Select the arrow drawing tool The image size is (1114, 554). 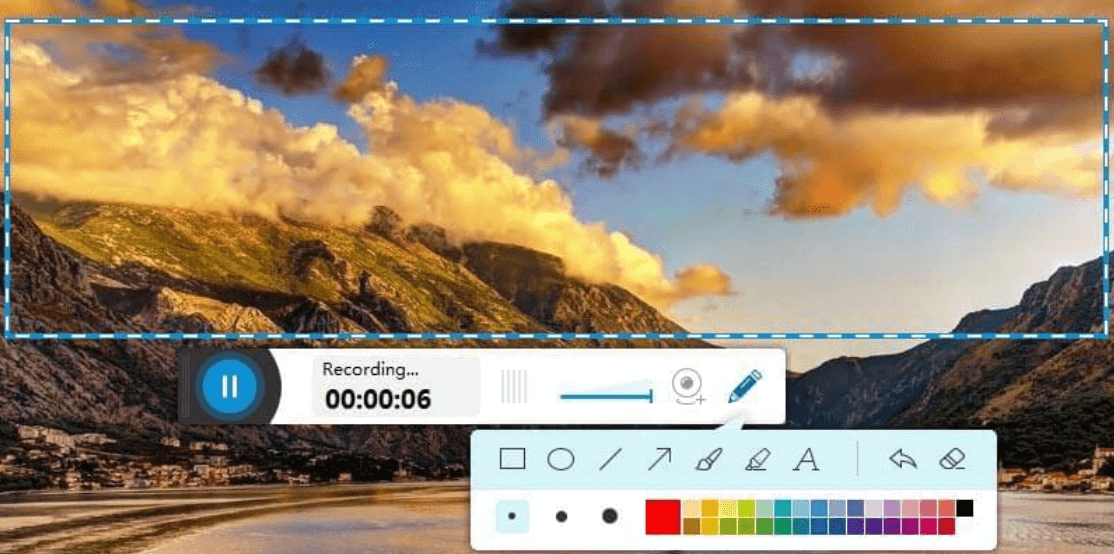coord(659,459)
